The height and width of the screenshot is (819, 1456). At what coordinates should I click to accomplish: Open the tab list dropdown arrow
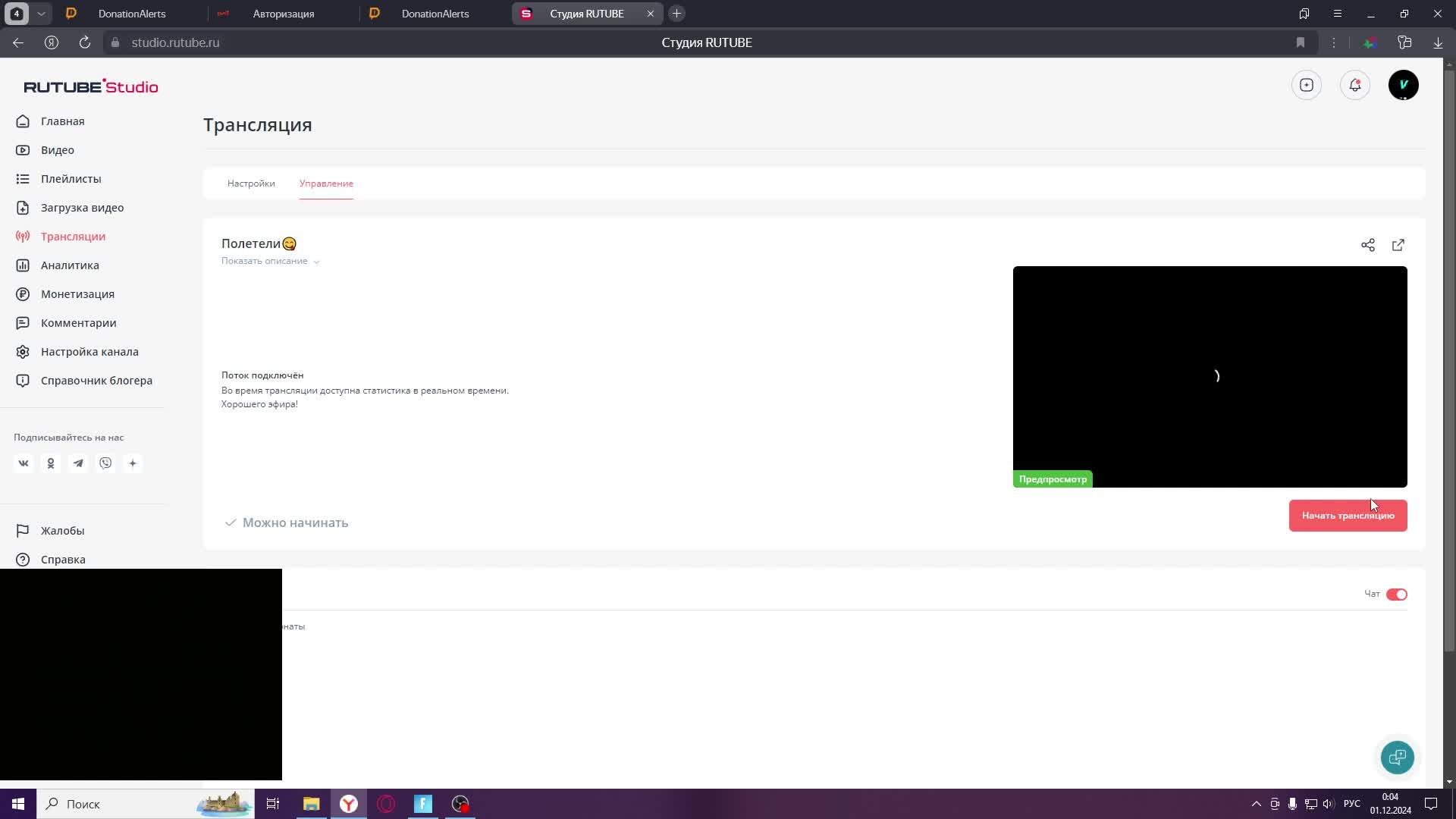pyautogui.click(x=41, y=14)
